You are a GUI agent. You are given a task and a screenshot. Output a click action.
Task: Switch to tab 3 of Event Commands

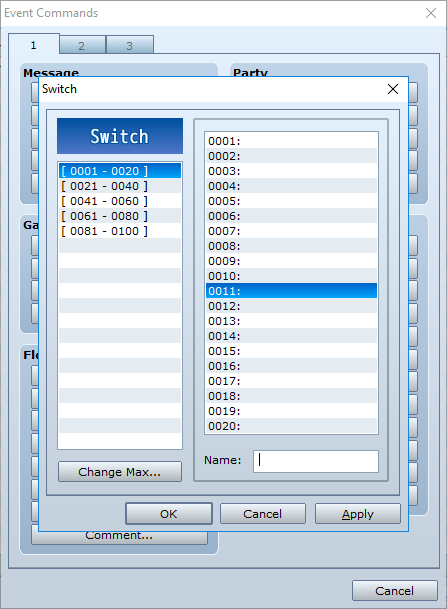coord(130,46)
